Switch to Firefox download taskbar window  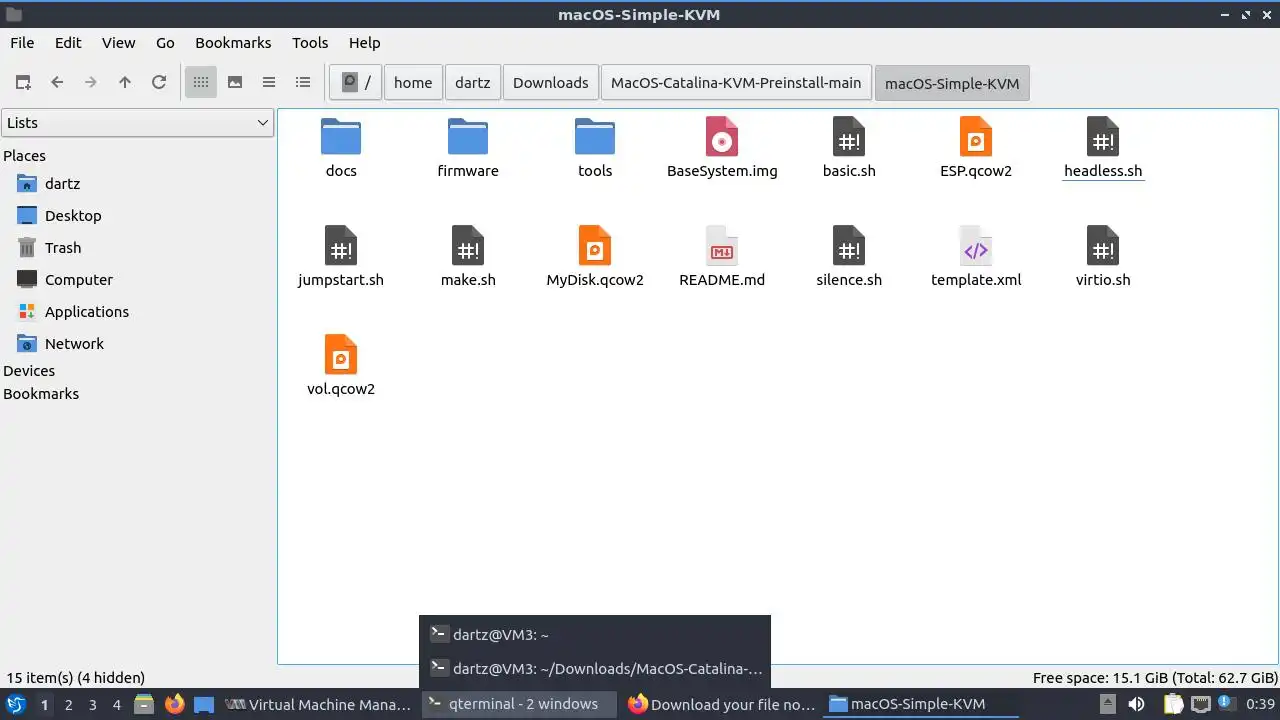(722, 704)
